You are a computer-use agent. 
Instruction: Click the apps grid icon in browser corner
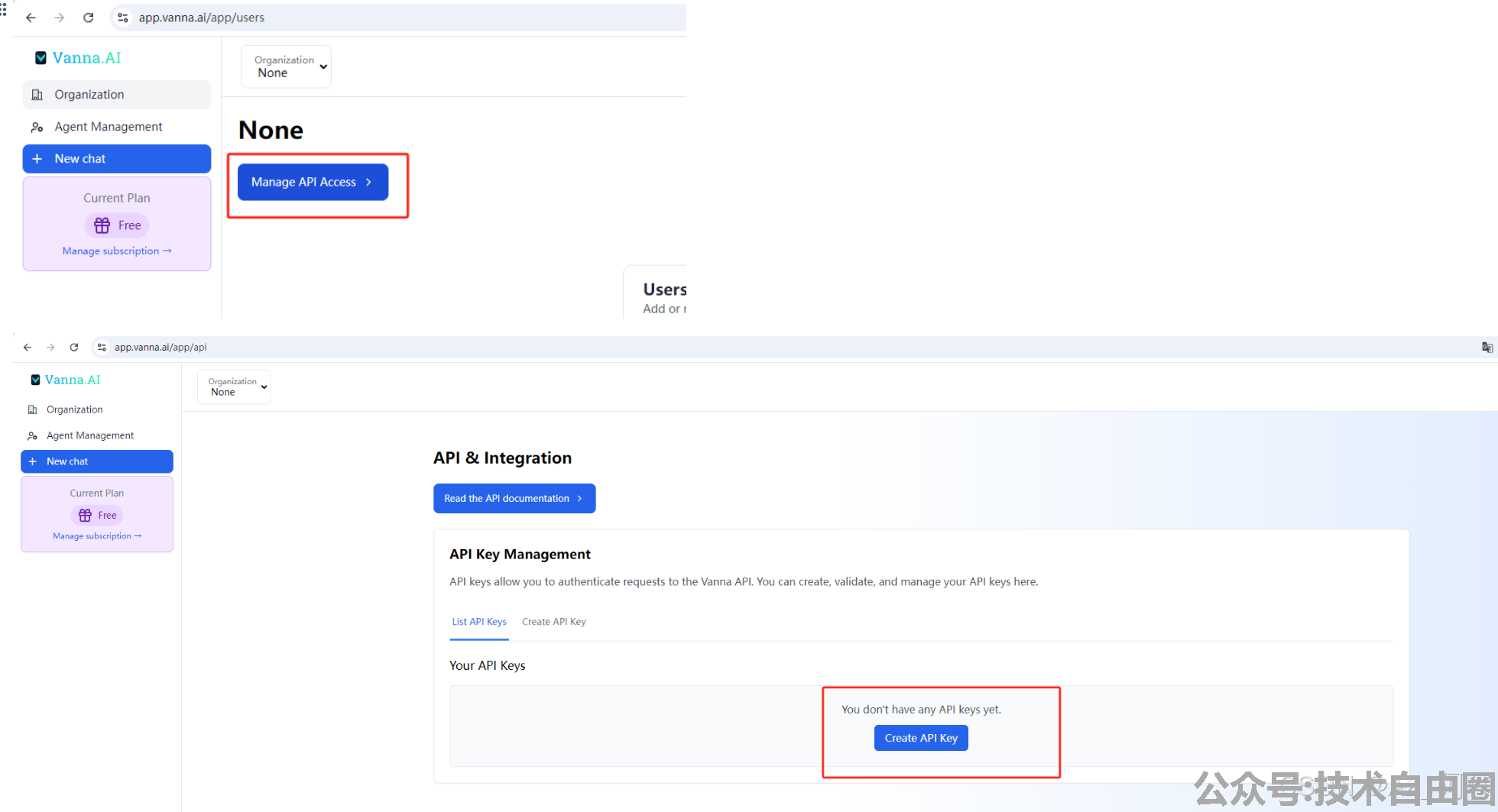[x=3, y=9]
